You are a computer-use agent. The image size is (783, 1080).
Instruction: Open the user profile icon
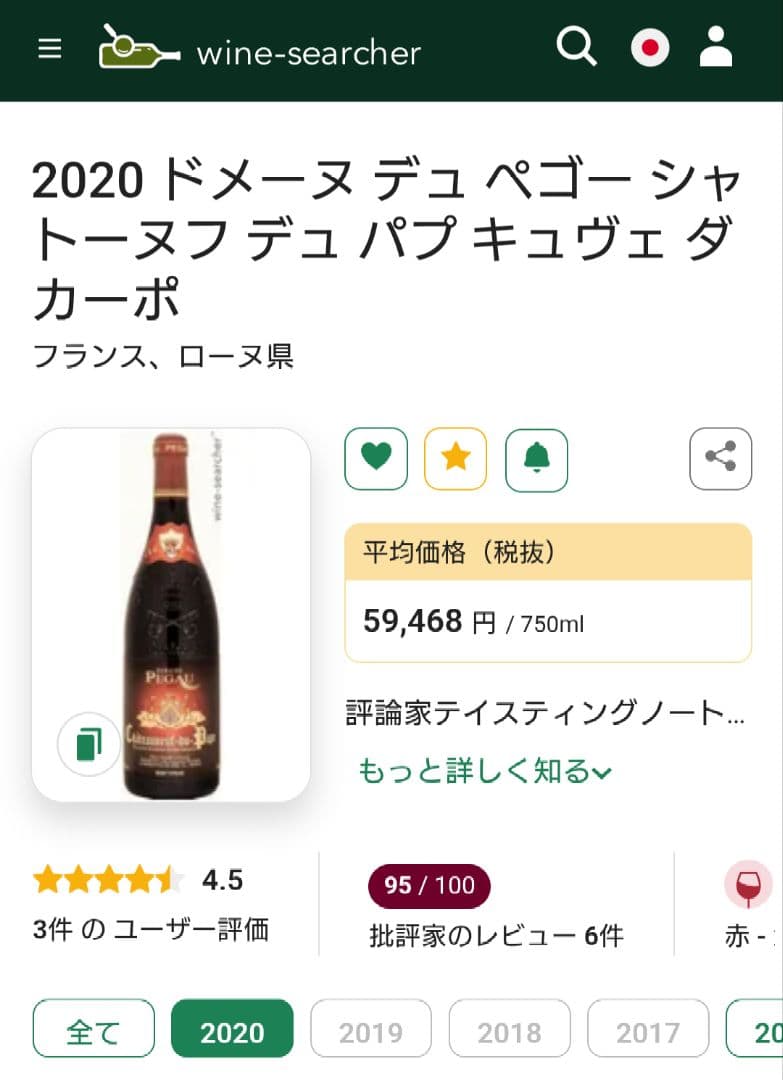716,46
